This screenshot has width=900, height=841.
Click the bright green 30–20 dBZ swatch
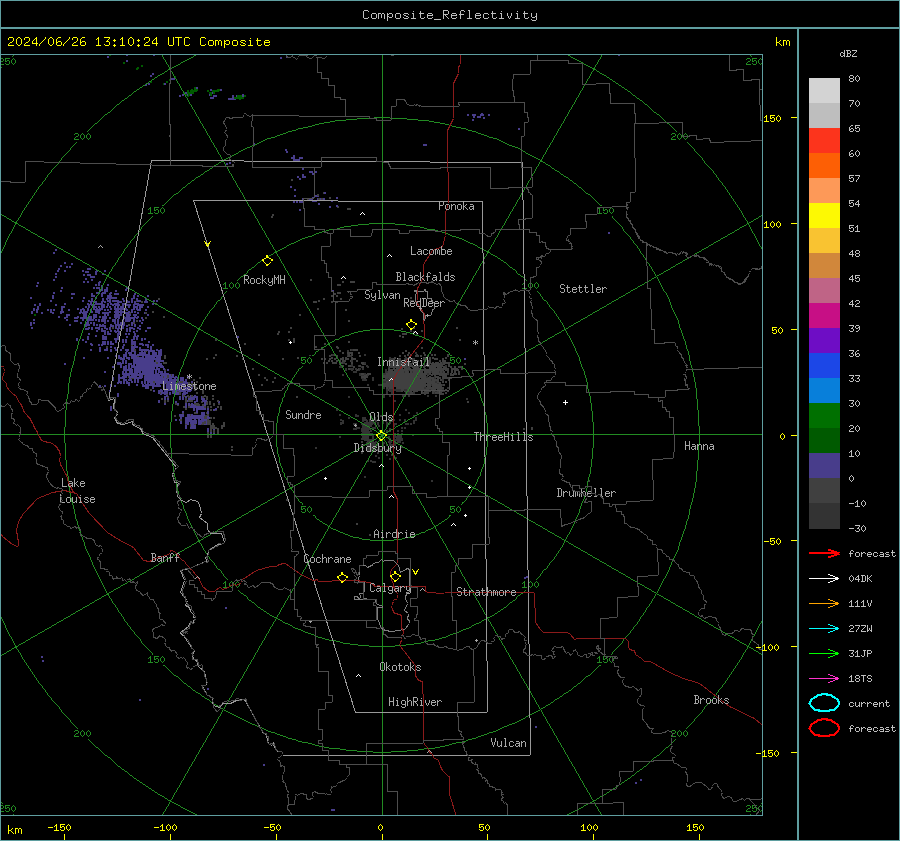pyautogui.click(x=824, y=416)
